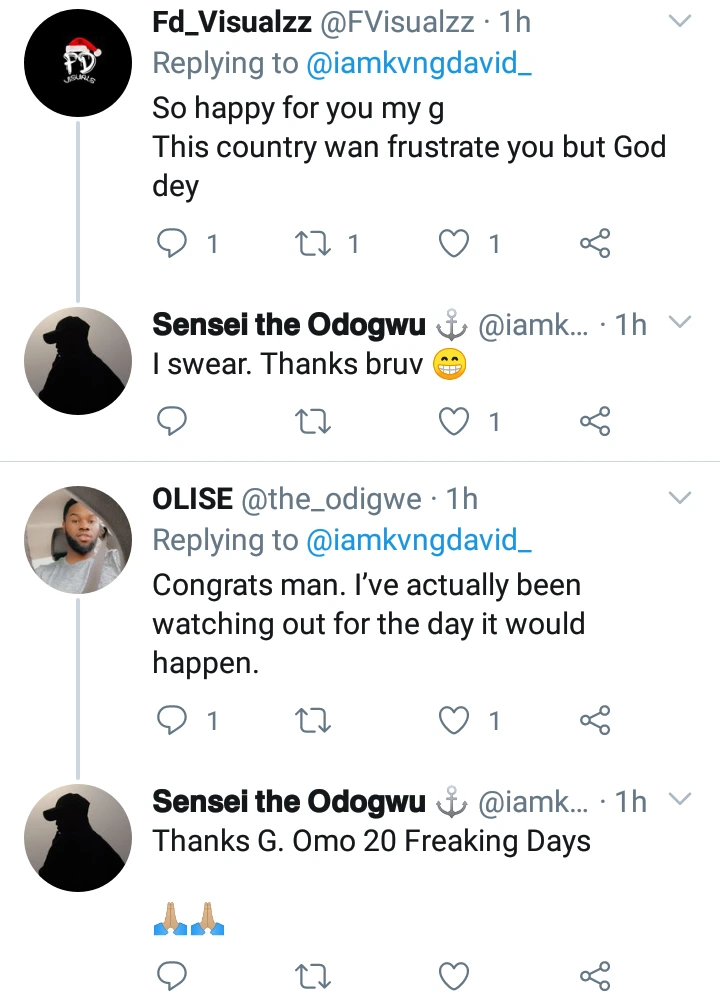Screen dimensions: 720x1004
Task: Retweet Fd_Visualzz's "So happy for you" tweet
Action: pos(313,243)
